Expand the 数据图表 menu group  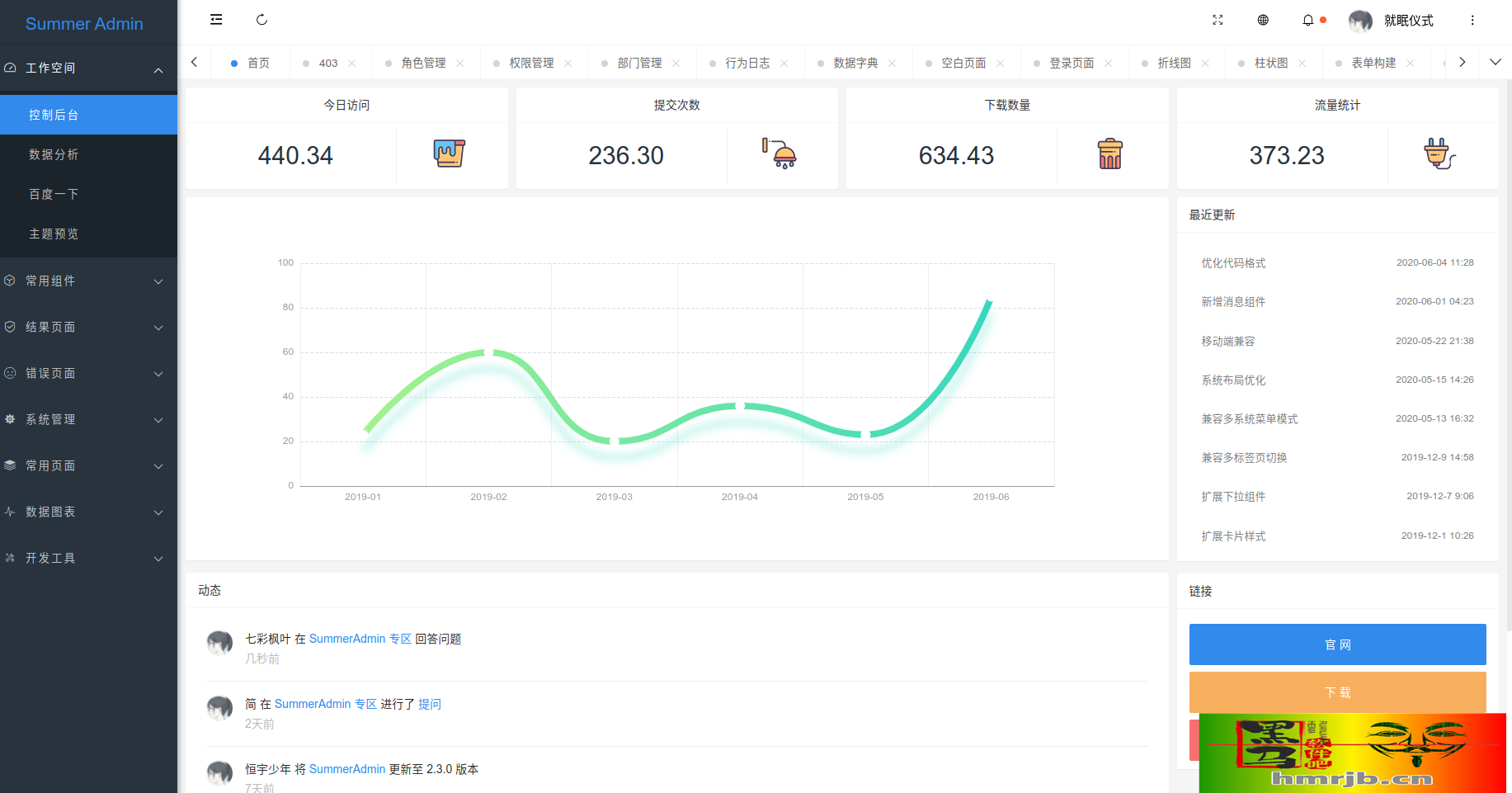(88, 512)
